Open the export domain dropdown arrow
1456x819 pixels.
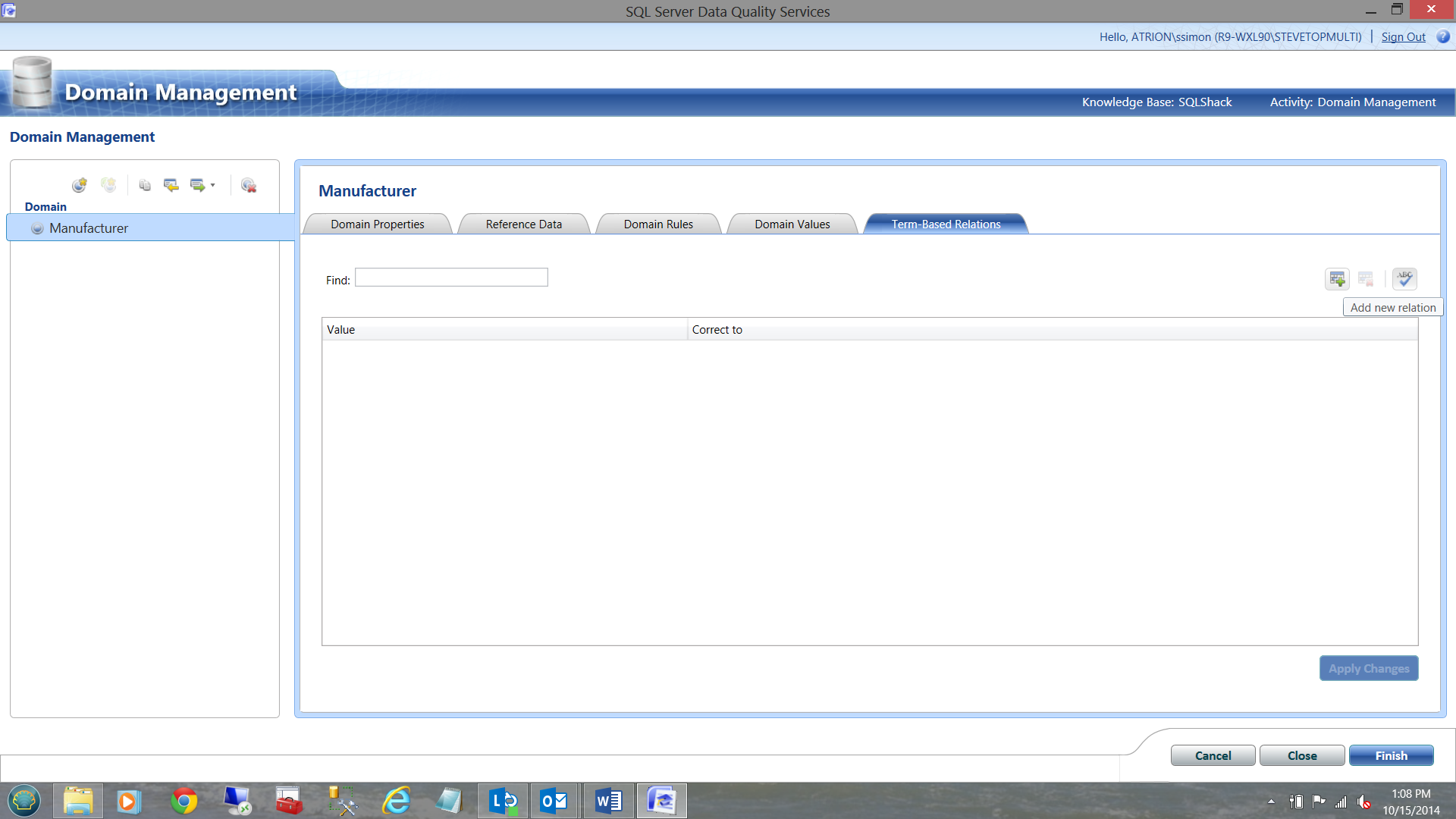pyautogui.click(x=213, y=185)
